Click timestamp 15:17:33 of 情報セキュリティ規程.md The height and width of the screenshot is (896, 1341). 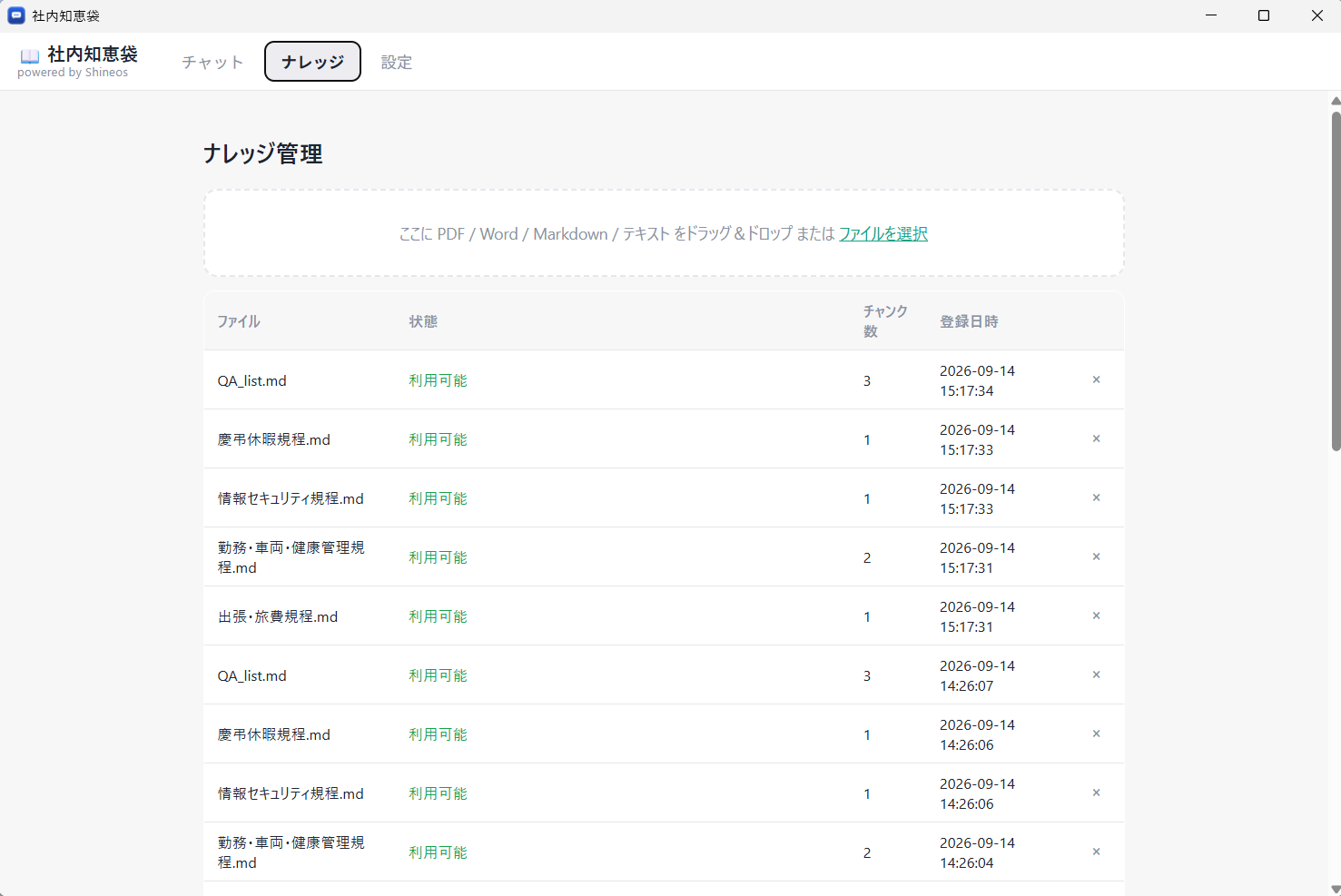pos(977,498)
